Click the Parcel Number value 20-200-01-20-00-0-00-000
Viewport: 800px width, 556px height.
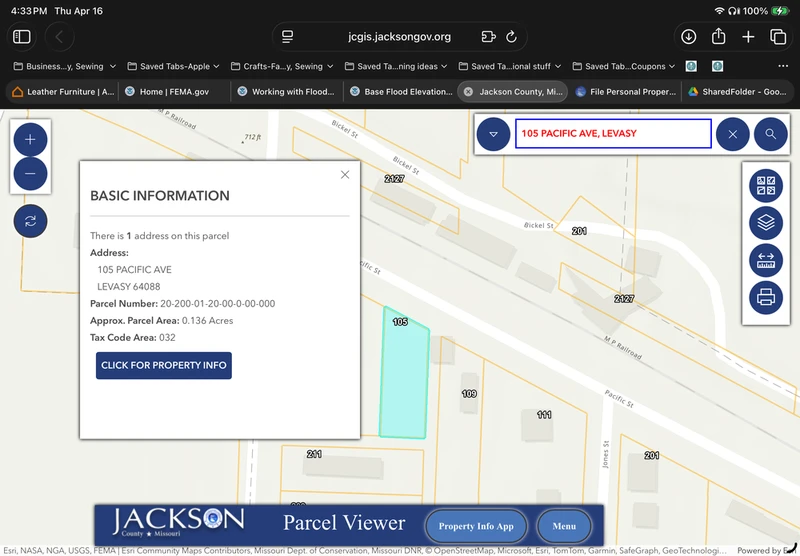217,304
